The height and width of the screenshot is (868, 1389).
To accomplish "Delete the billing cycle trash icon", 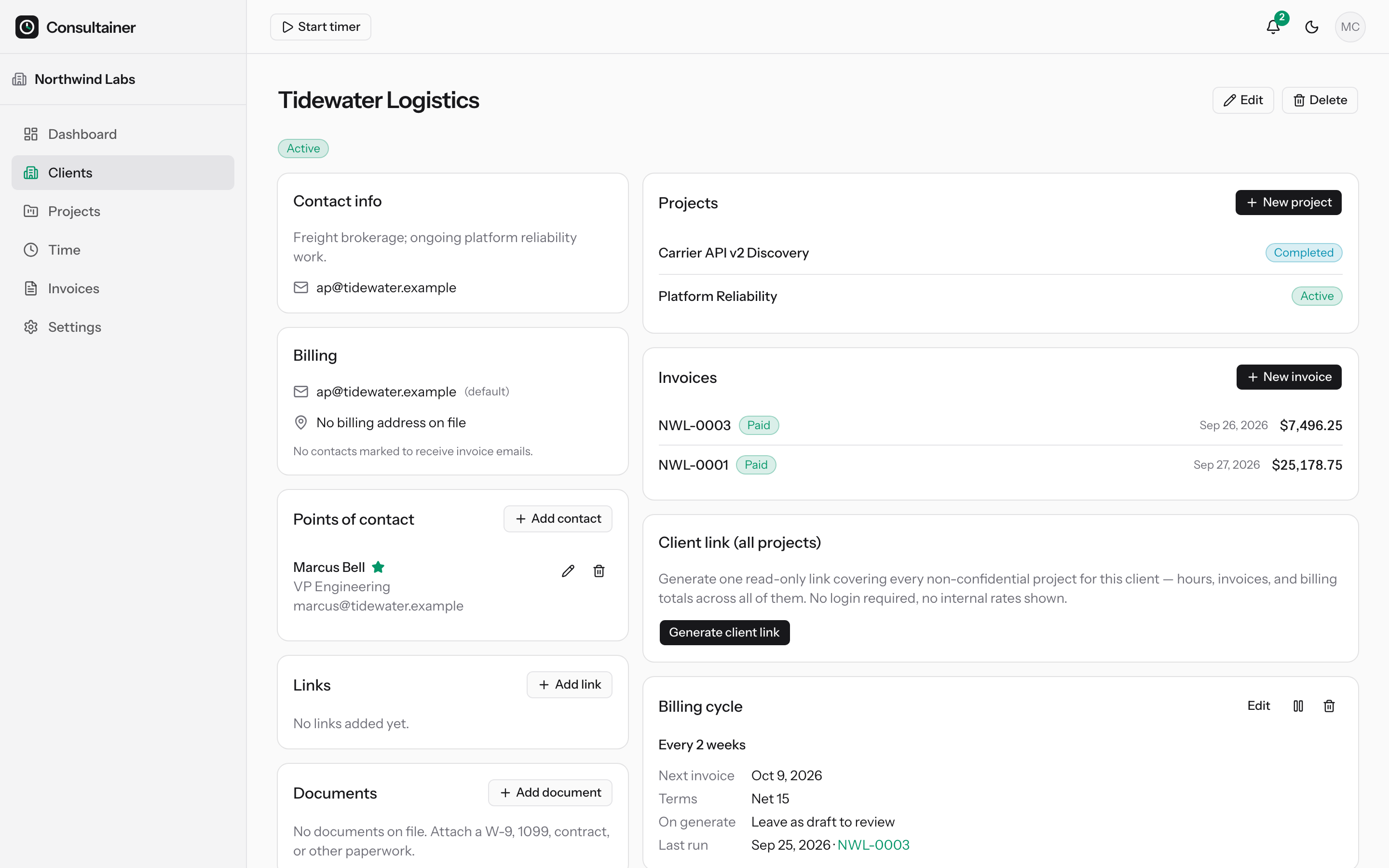I will (1329, 706).
